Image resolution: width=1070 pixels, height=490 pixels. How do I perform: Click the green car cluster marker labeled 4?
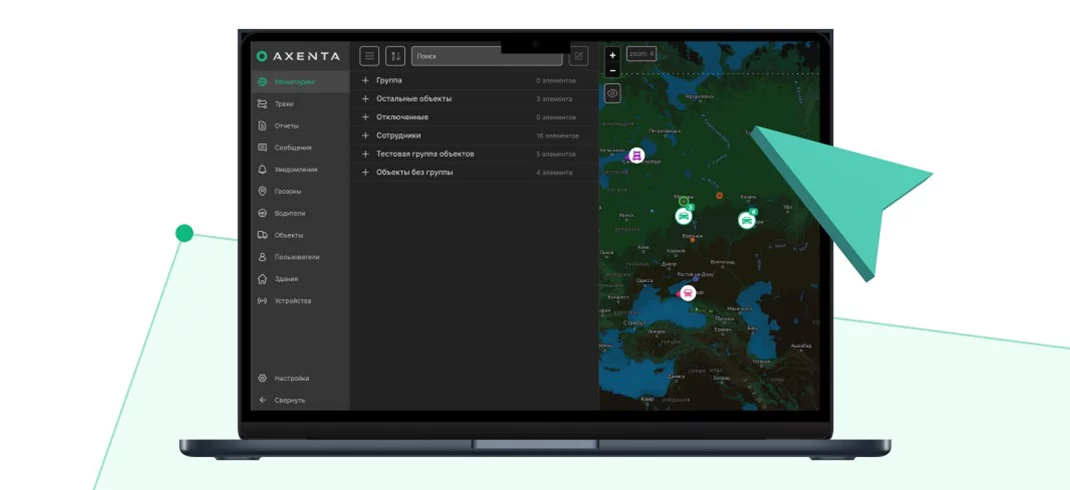pos(747,220)
